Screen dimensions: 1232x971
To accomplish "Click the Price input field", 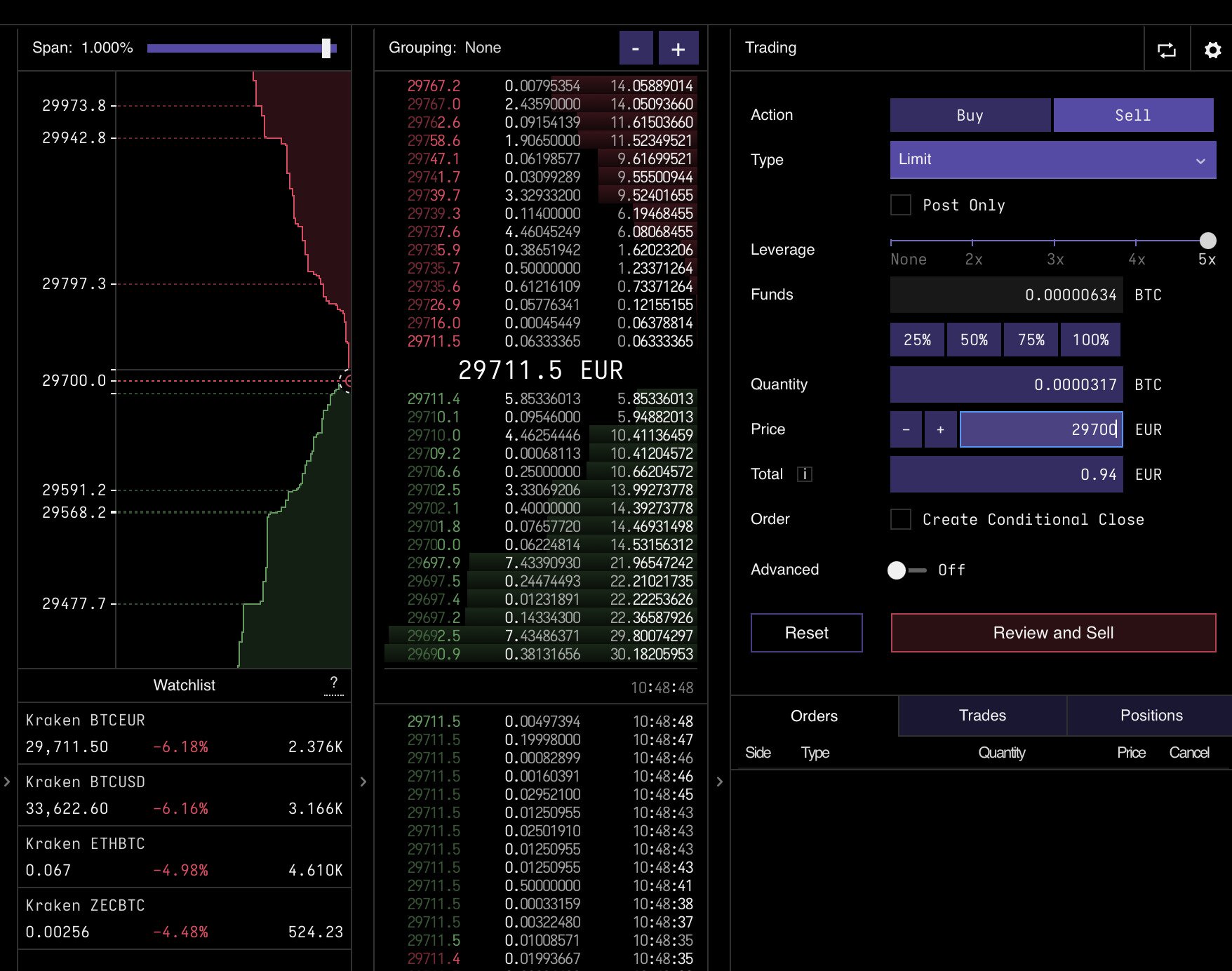I will tap(1041, 429).
